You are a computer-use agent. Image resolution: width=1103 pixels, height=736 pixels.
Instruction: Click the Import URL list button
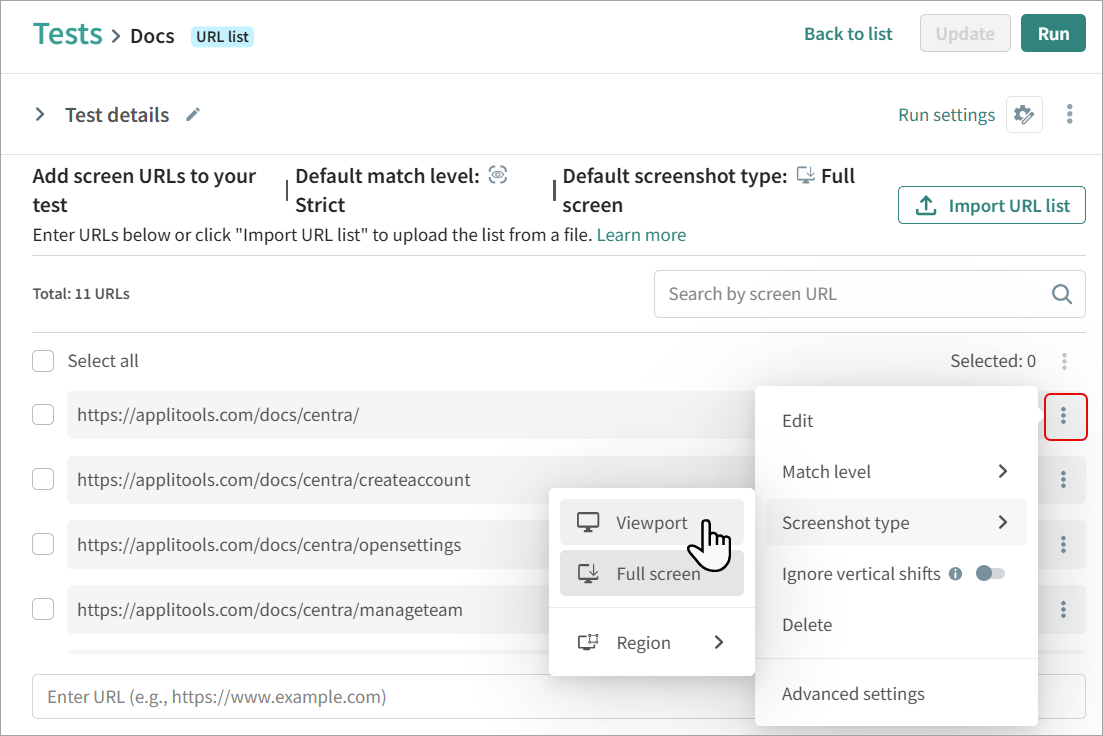coord(991,206)
